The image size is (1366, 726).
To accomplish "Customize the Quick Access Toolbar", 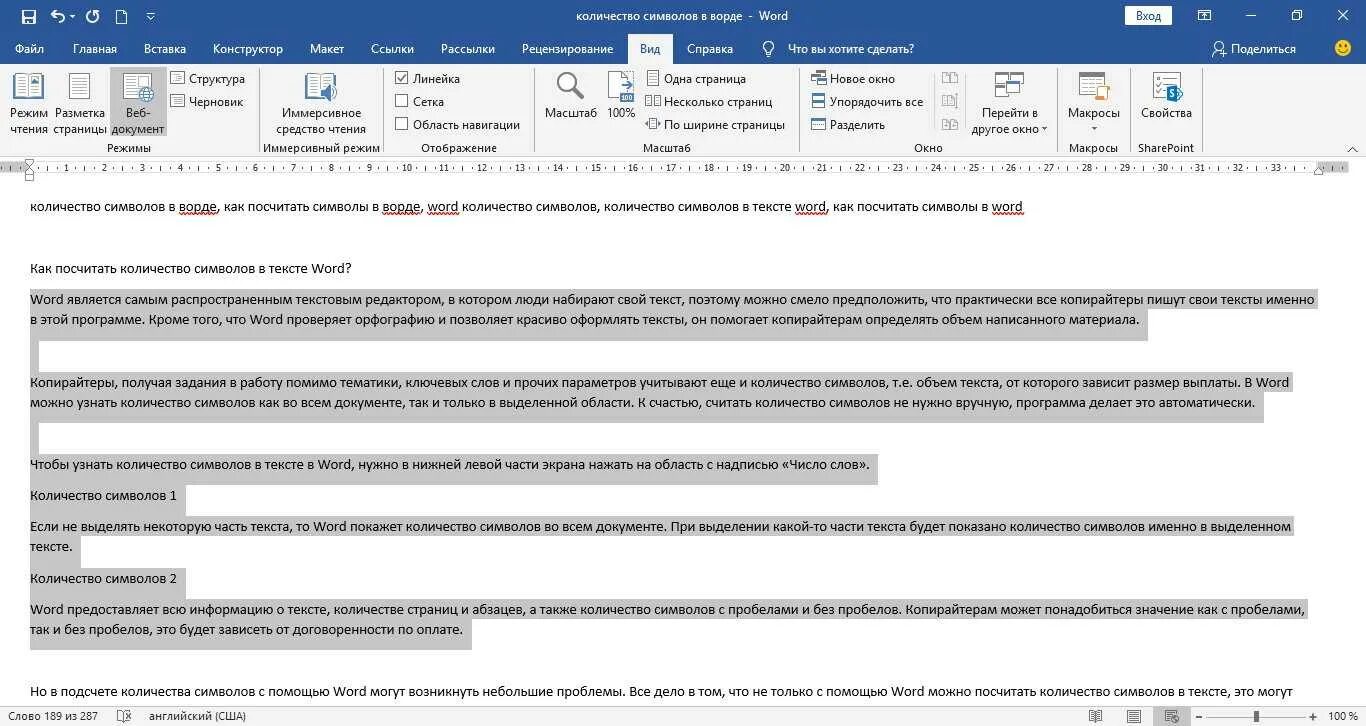I will coord(150,16).
